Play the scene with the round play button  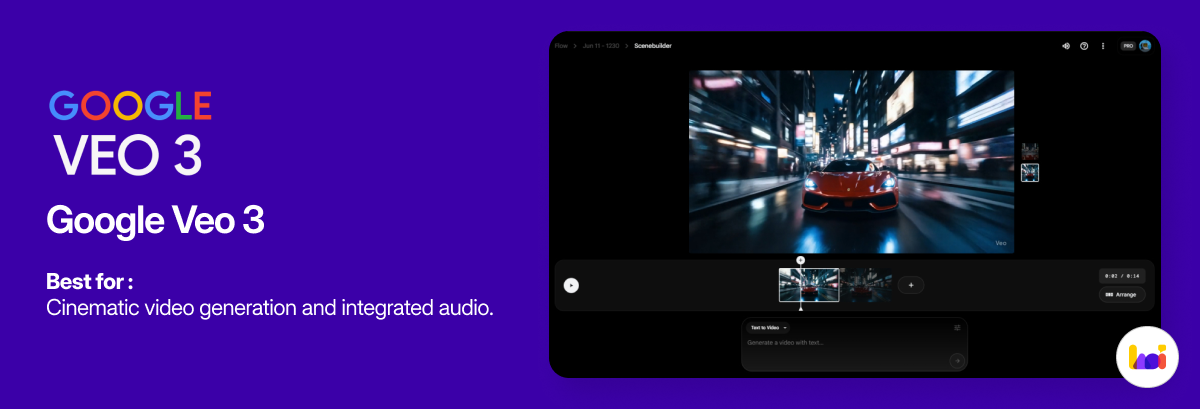[x=571, y=285]
